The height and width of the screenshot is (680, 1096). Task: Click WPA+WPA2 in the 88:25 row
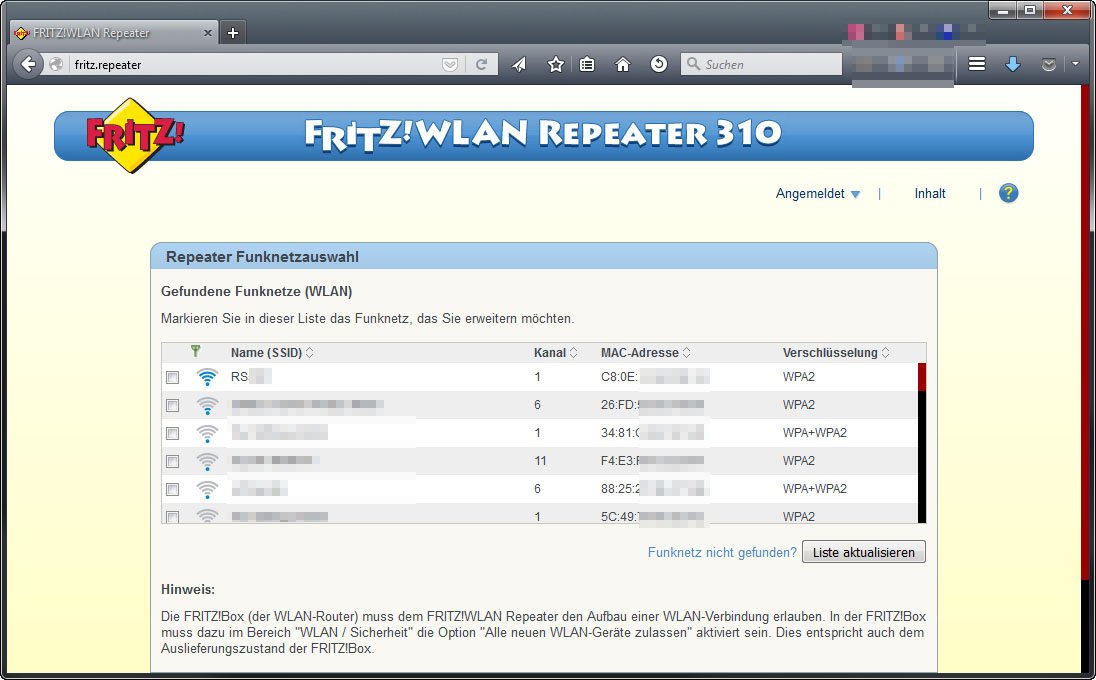(x=814, y=489)
